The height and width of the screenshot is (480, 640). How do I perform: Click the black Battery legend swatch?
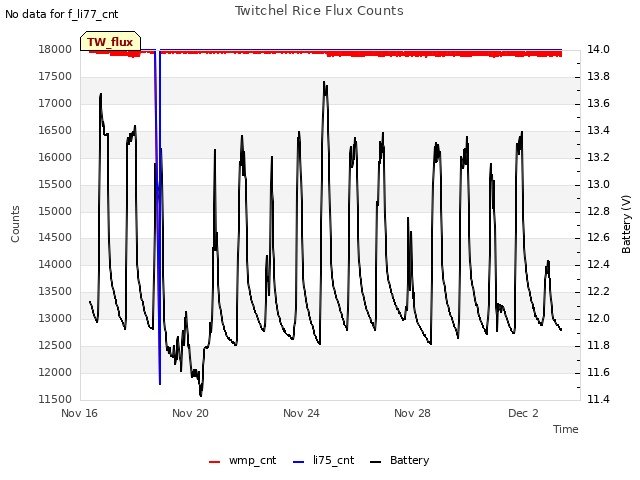tap(375, 462)
